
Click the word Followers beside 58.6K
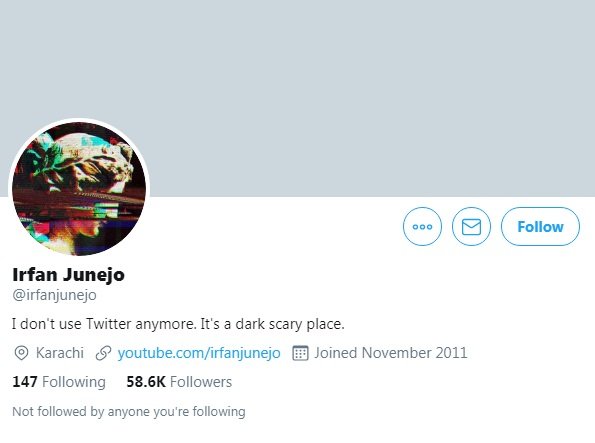[201, 382]
